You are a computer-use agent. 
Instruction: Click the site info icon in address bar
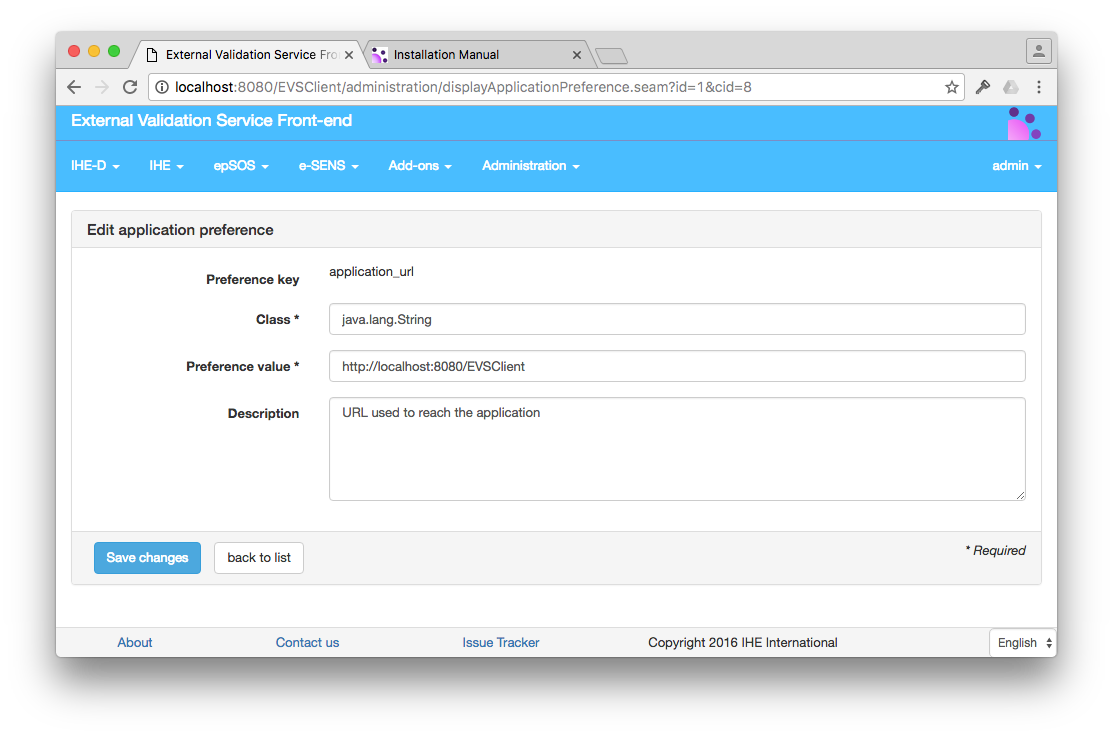(x=161, y=87)
